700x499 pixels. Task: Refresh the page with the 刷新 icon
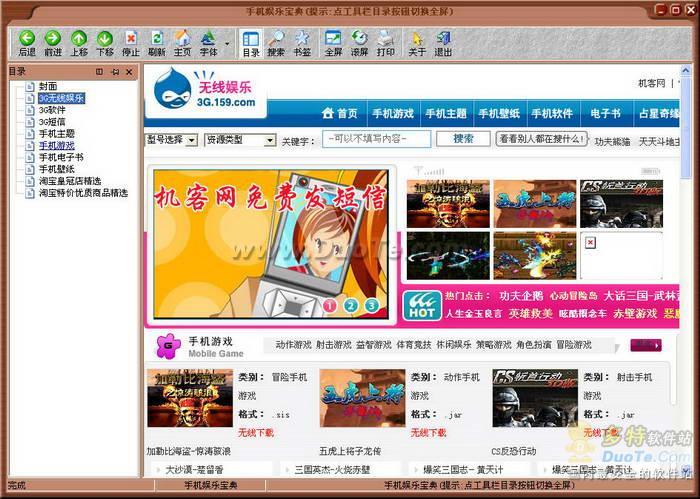point(157,38)
